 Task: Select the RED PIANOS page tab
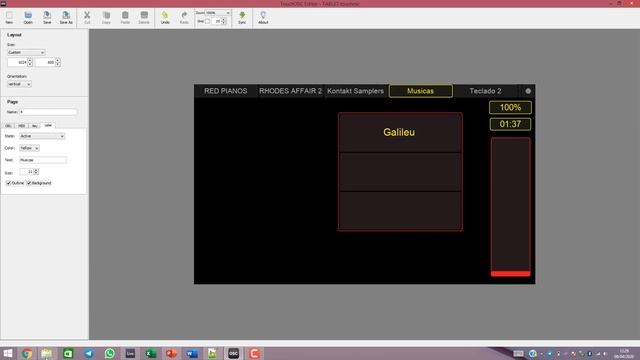pyautogui.click(x=226, y=91)
